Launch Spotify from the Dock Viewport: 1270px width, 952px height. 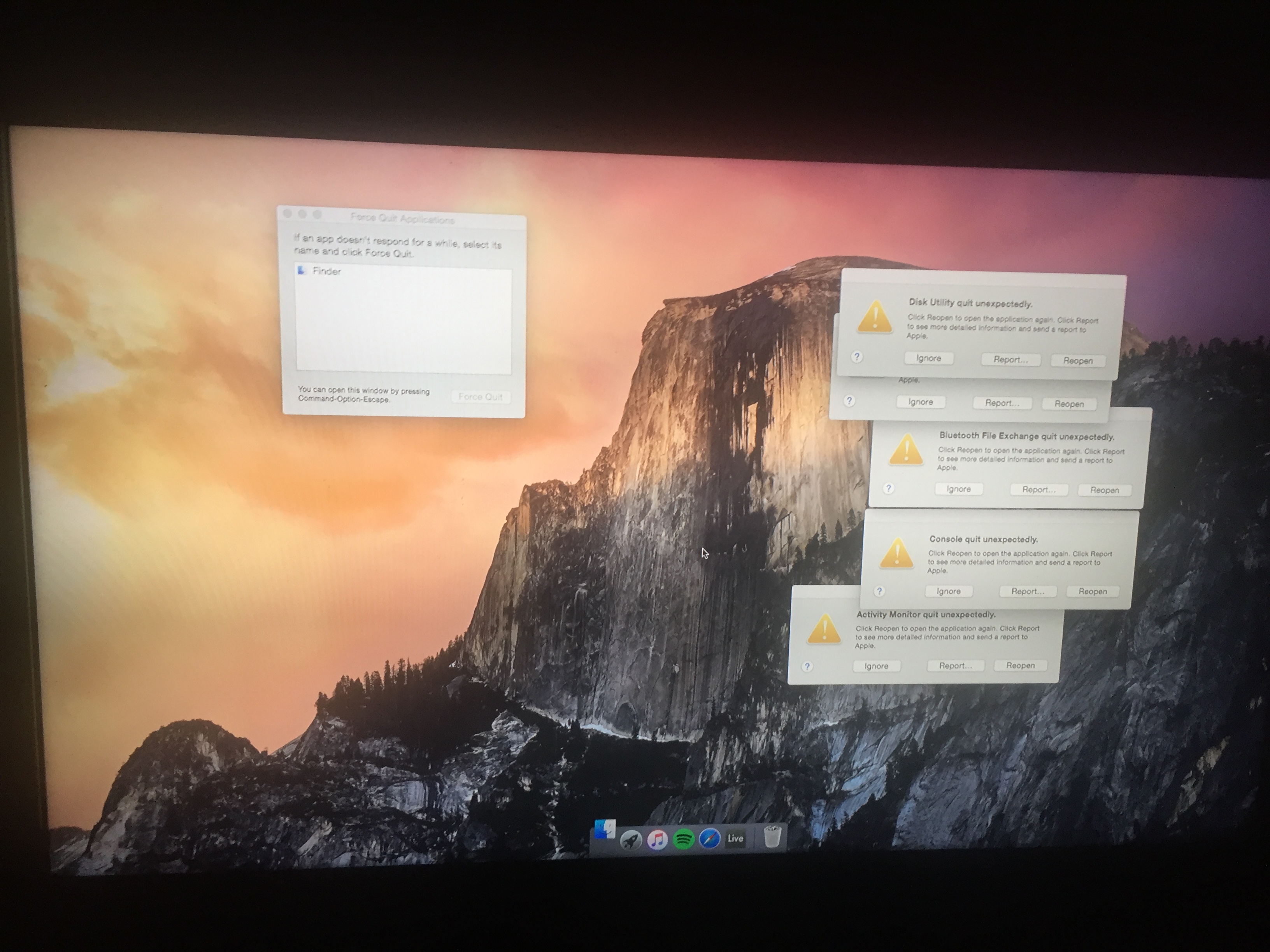[683, 840]
